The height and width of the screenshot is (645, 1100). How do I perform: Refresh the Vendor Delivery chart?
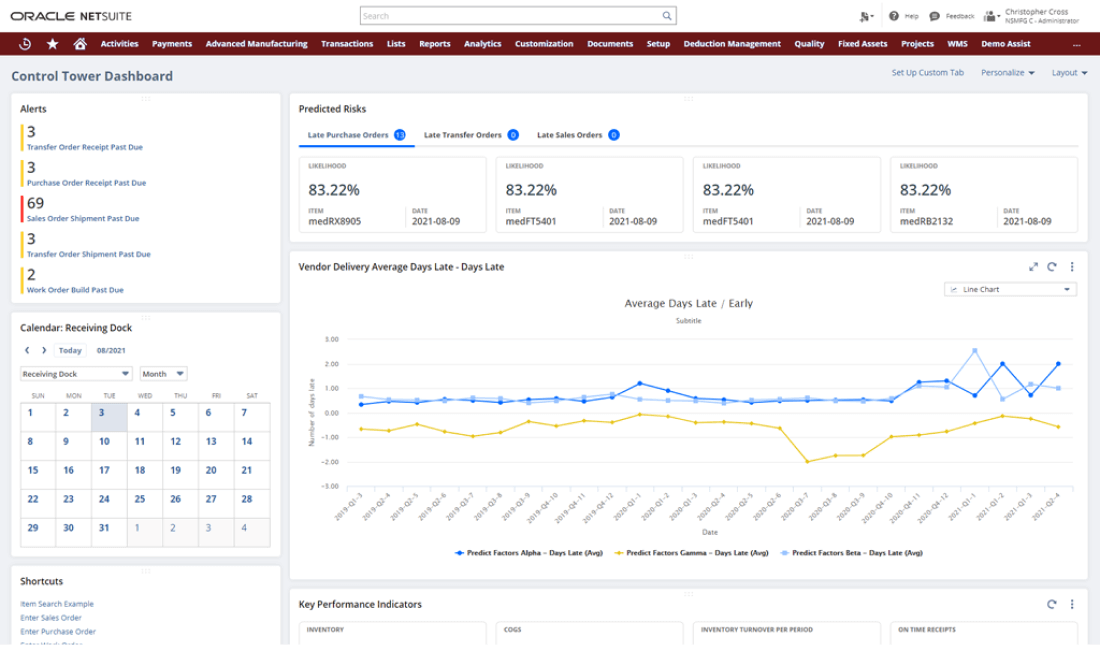click(1052, 267)
